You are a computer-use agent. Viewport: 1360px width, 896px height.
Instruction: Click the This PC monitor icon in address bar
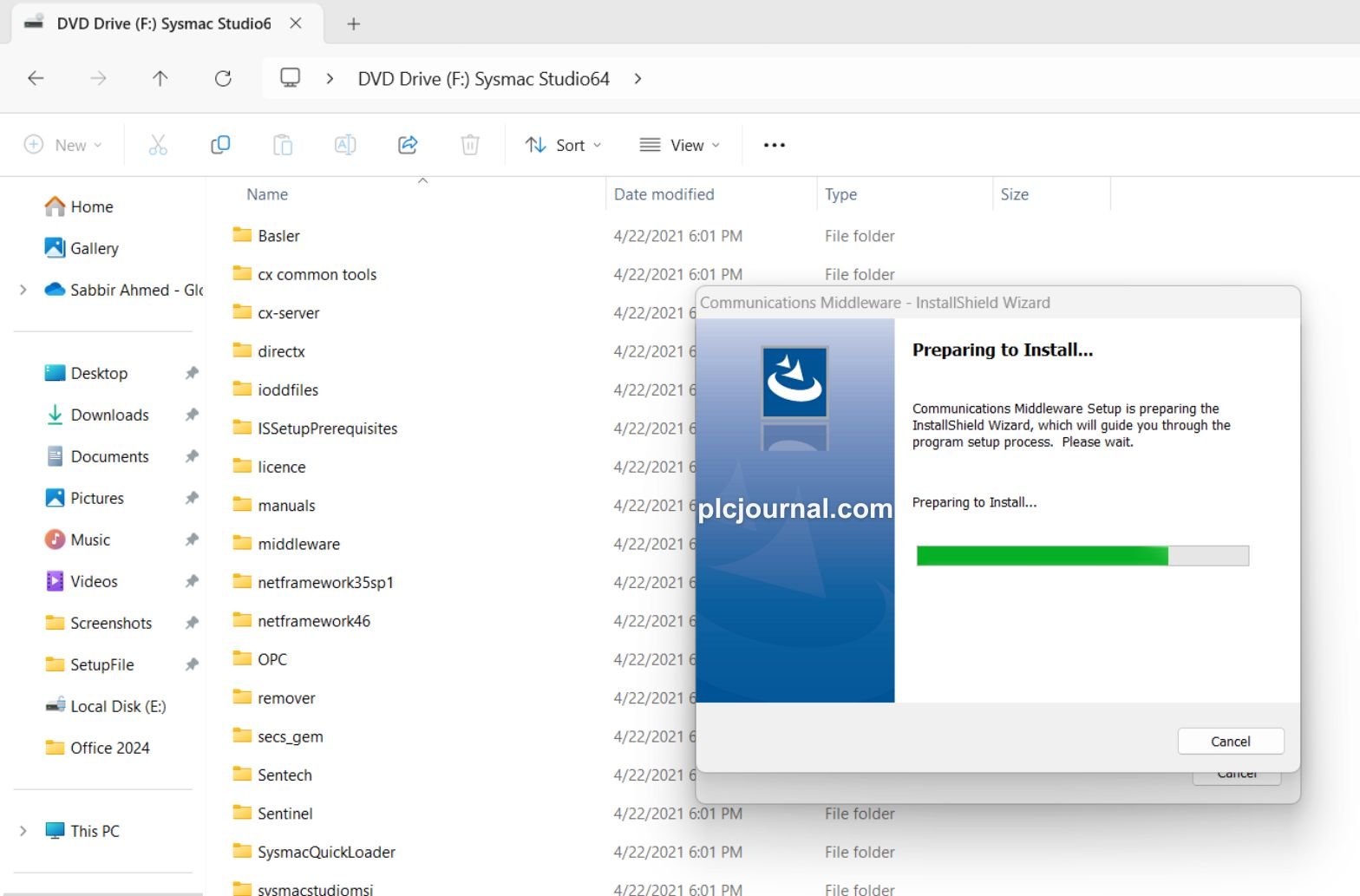pos(291,78)
